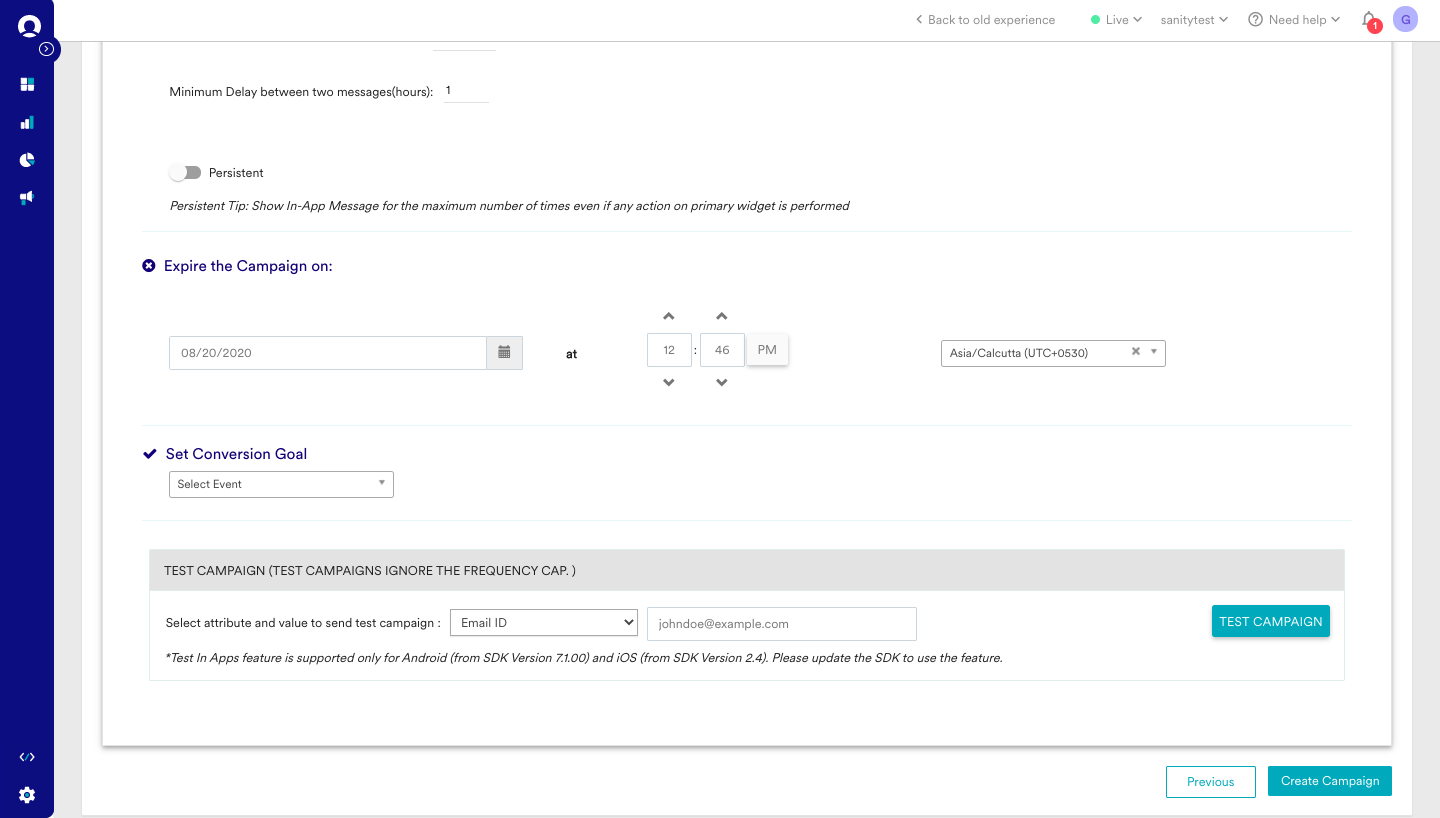This screenshot has height=818, width=1440.
Task: Toggle the Persistent switch
Action: click(185, 173)
